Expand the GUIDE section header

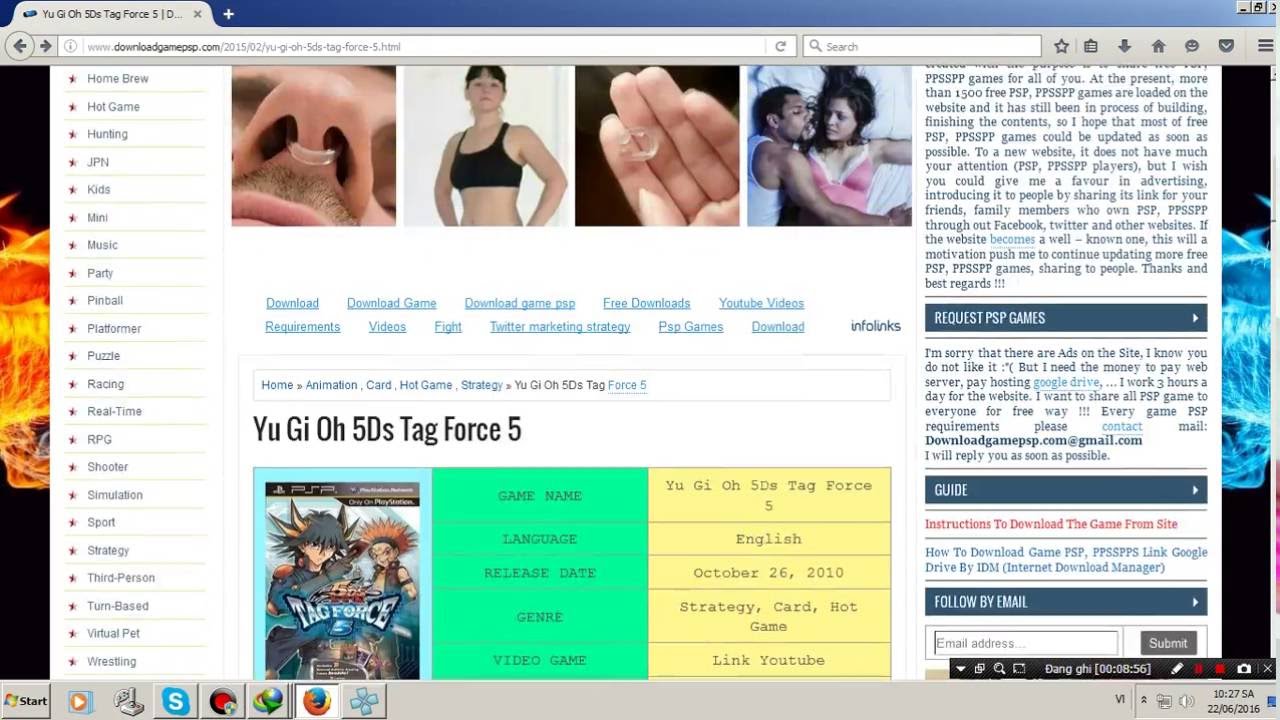(1066, 490)
